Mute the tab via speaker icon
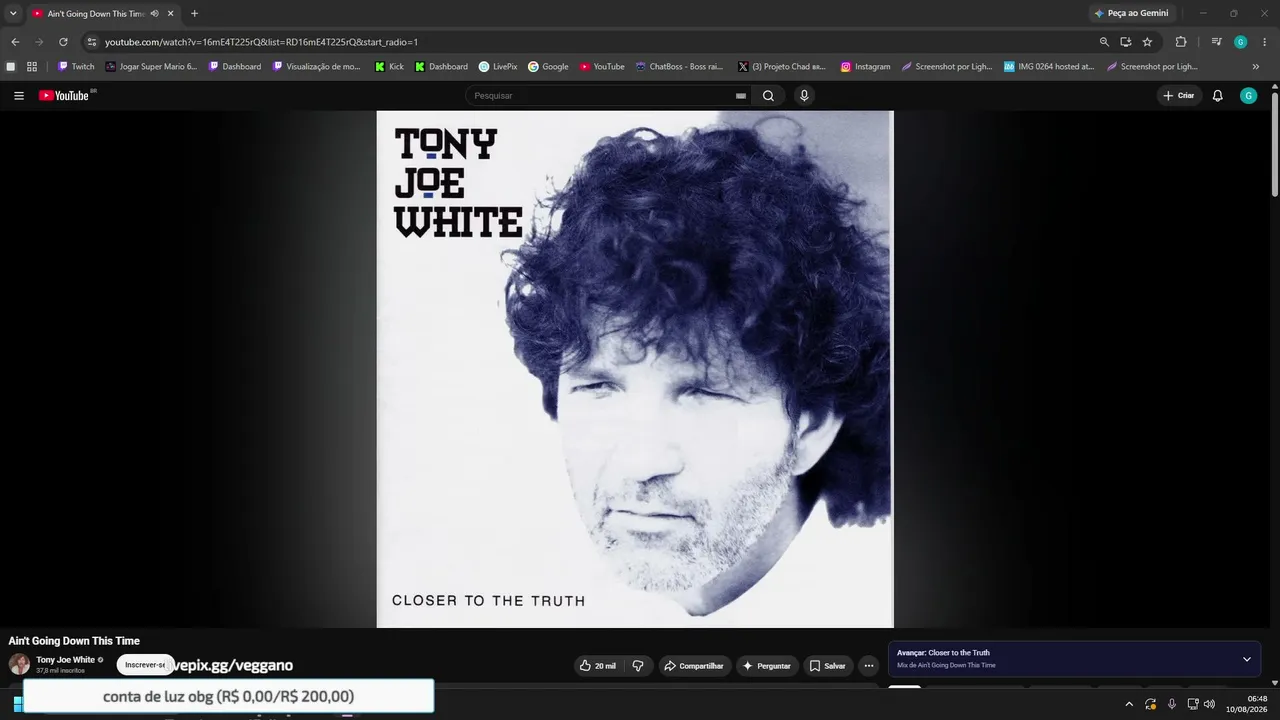This screenshot has width=1280, height=720. [154, 14]
